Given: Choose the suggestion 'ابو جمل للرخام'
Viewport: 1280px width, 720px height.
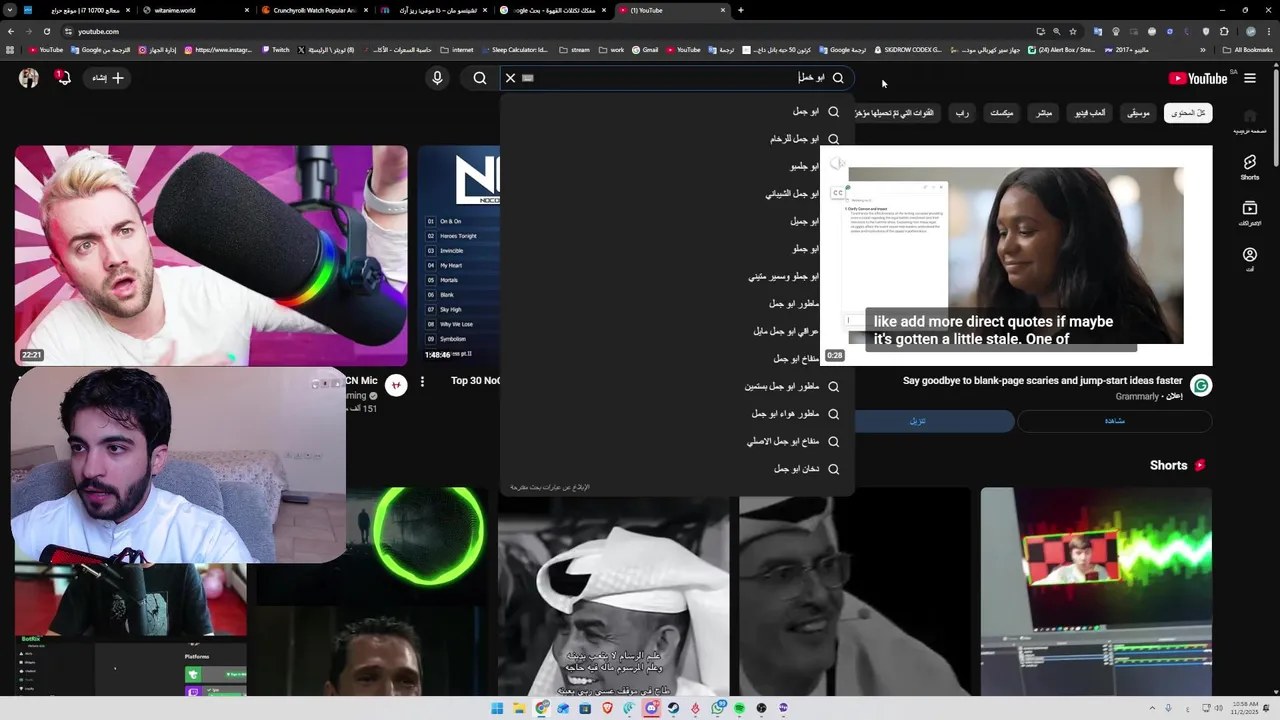Looking at the screenshot, I should [x=677, y=139].
